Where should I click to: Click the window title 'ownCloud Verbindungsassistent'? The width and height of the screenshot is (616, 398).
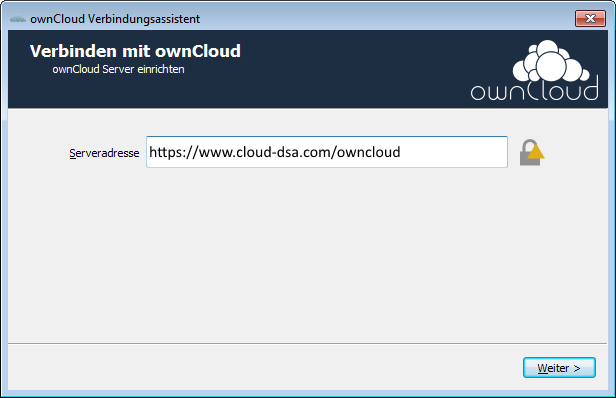[115, 19]
